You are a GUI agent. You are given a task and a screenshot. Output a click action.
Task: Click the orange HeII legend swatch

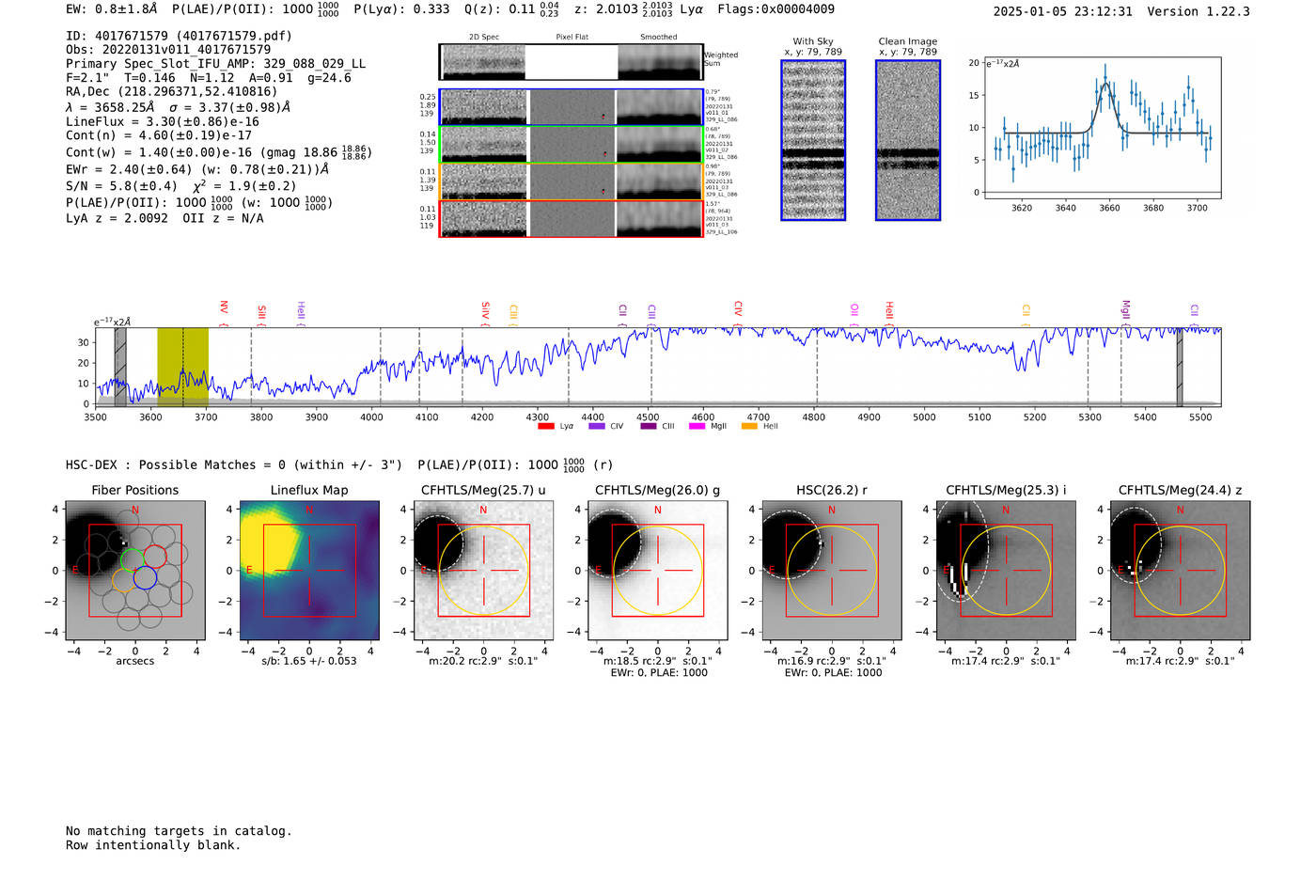point(749,426)
